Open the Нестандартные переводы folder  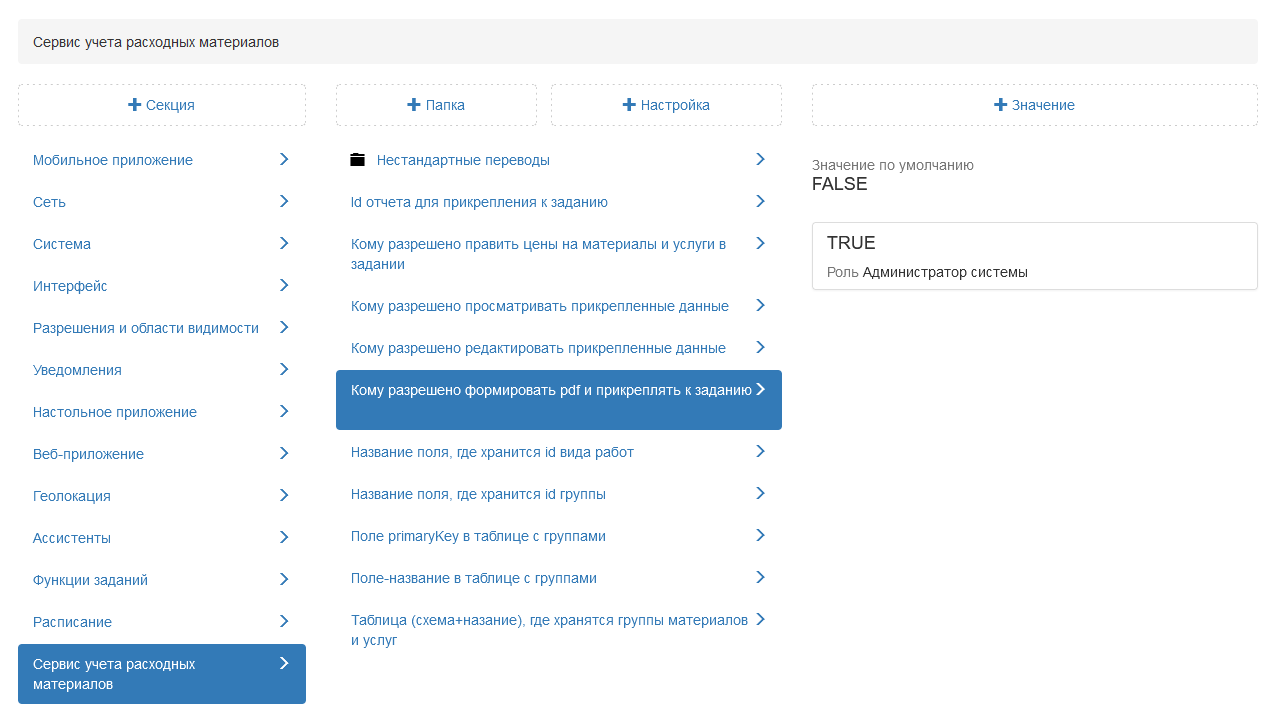(463, 160)
